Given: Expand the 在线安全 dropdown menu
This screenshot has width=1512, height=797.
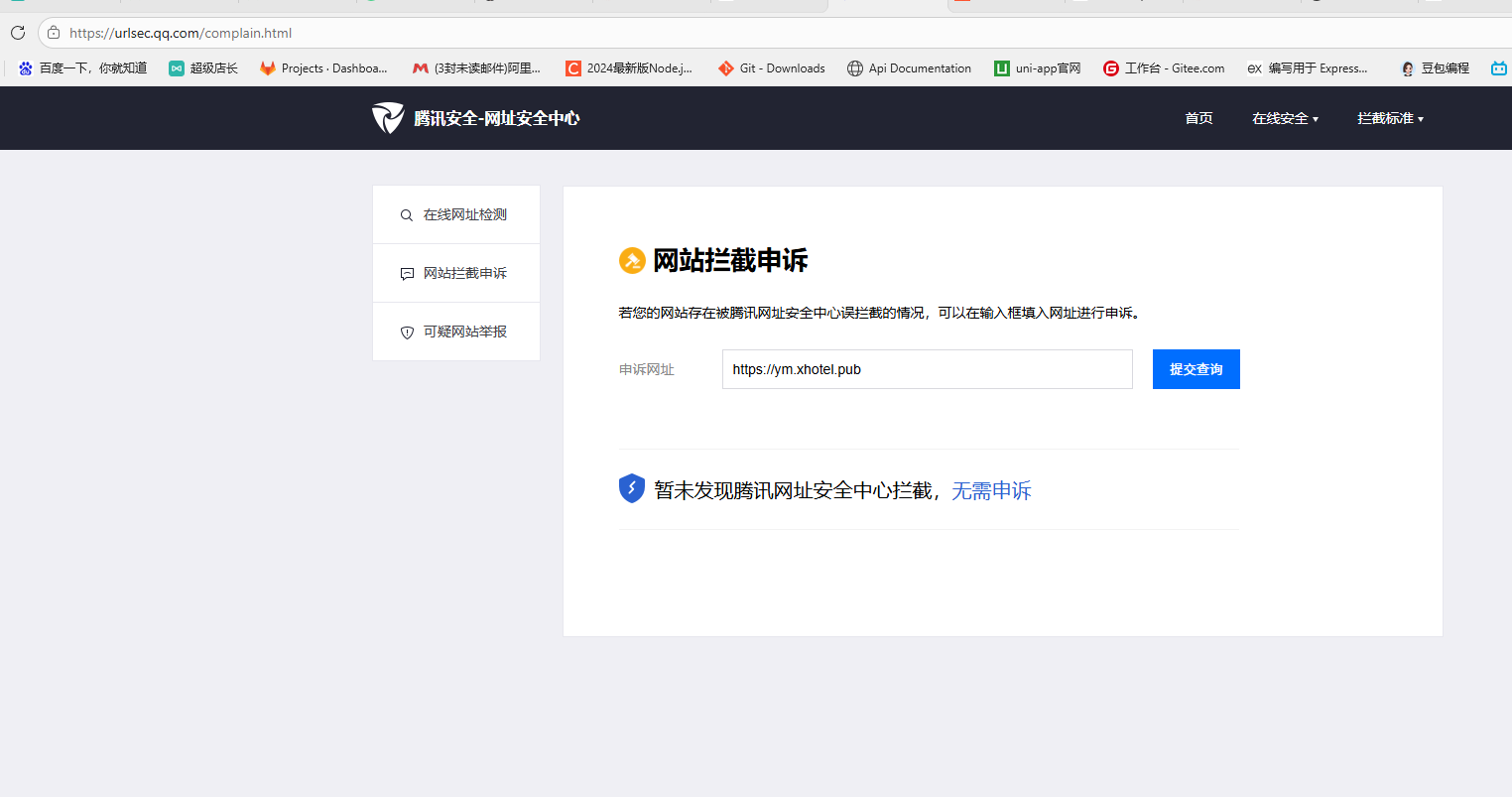Looking at the screenshot, I should click(x=1285, y=118).
